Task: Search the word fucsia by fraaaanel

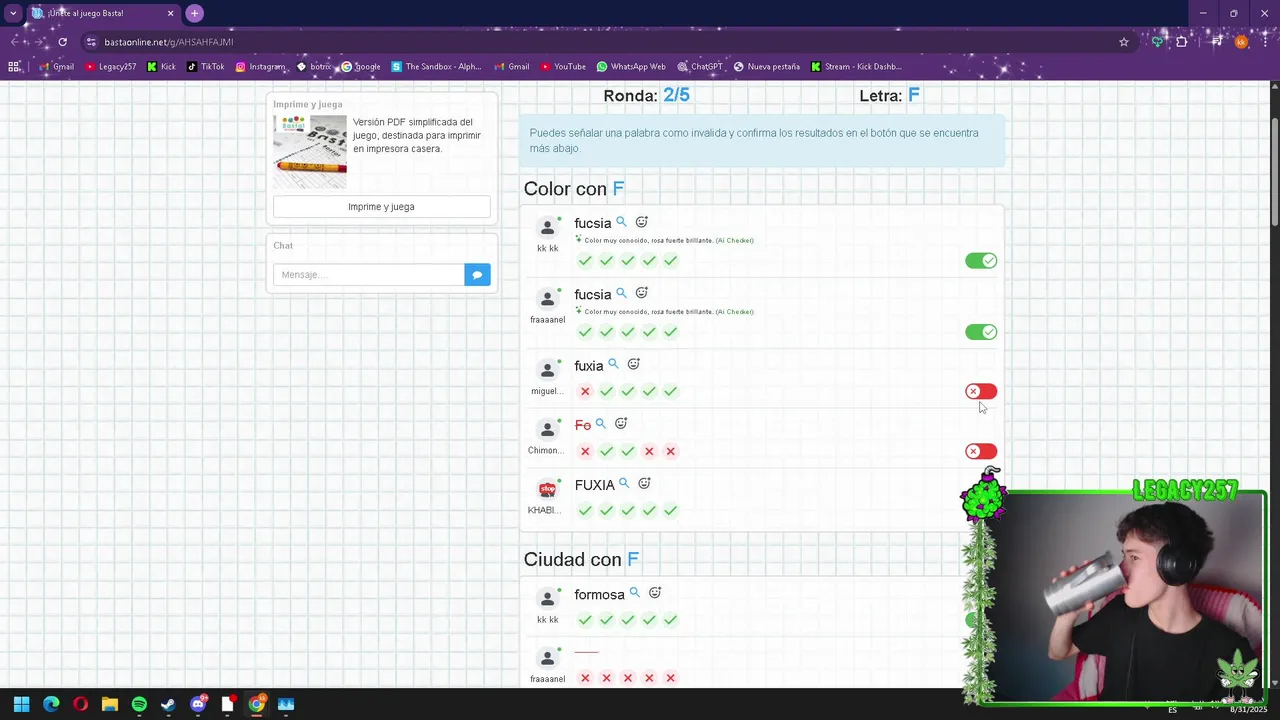Action: point(621,293)
